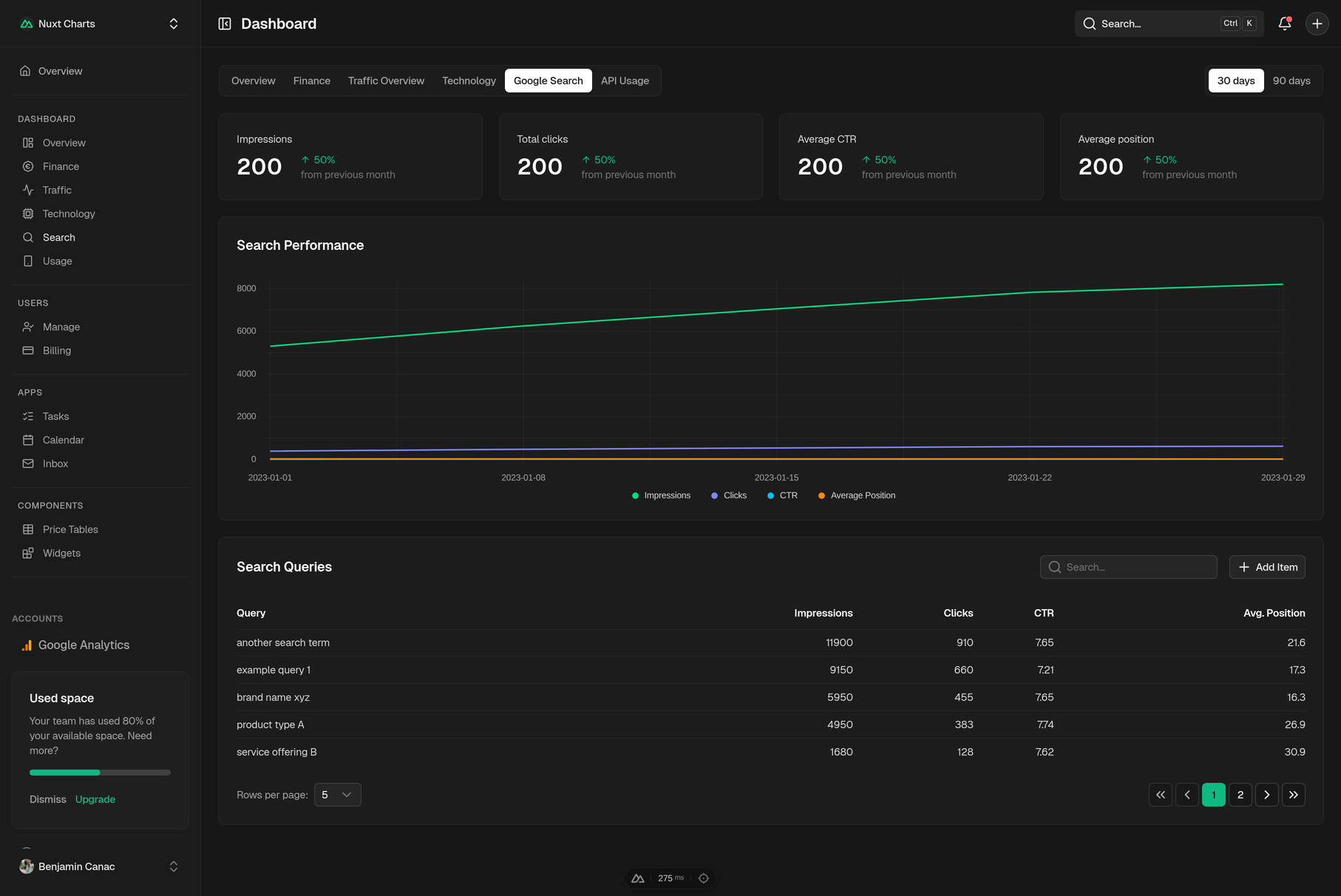
Task: Click the notification bell icon
Action: click(1284, 24)
